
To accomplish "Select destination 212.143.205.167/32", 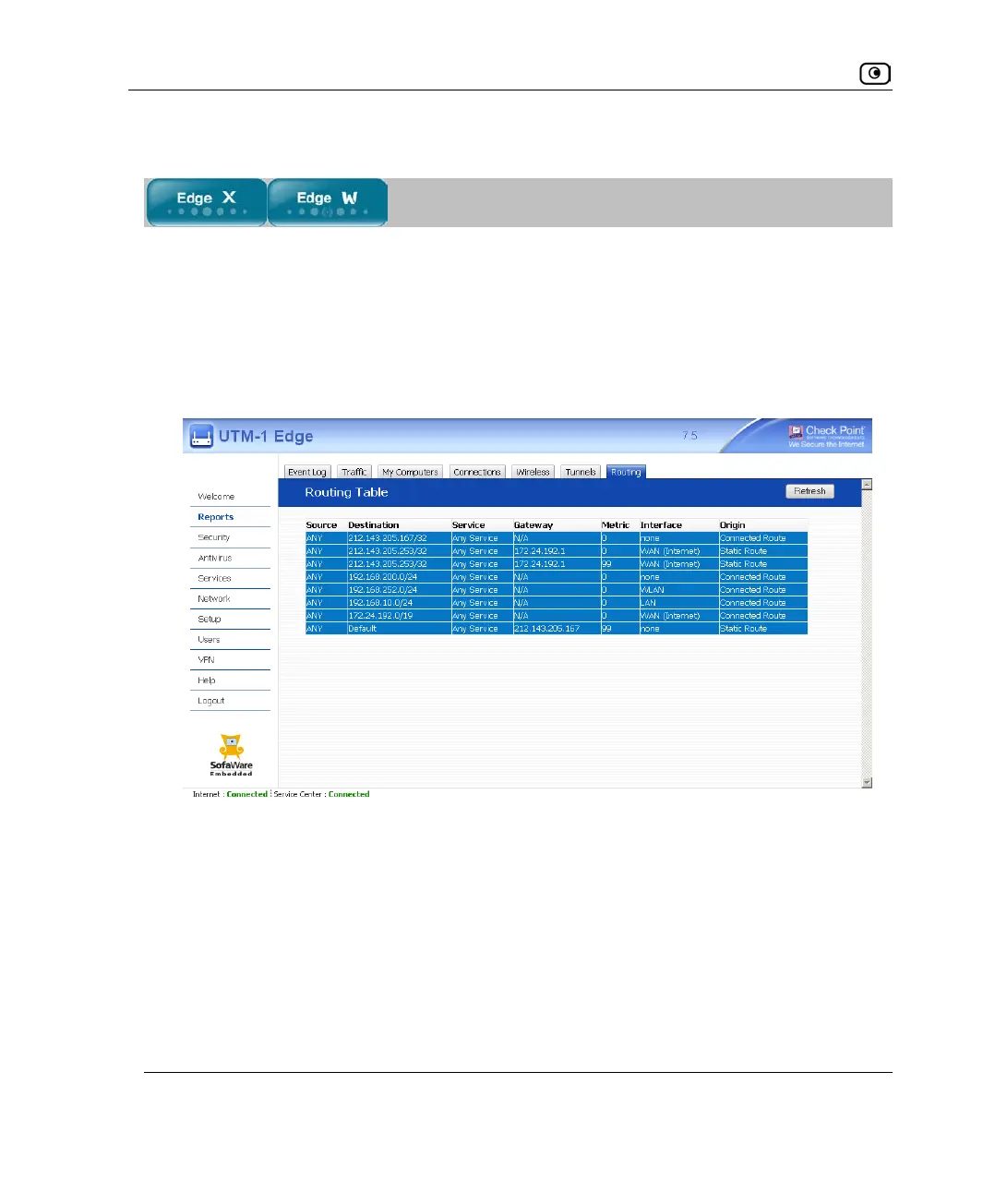I will pos(388,537).
